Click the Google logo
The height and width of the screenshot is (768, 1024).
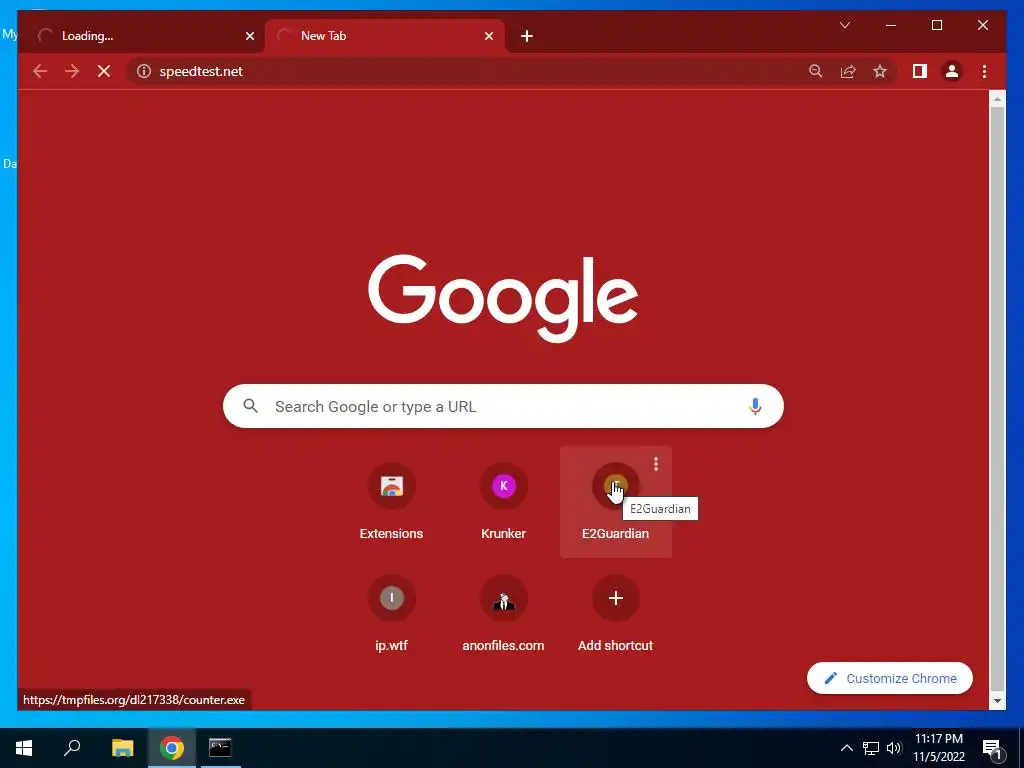pyautogui.click(x=503, y=298)
